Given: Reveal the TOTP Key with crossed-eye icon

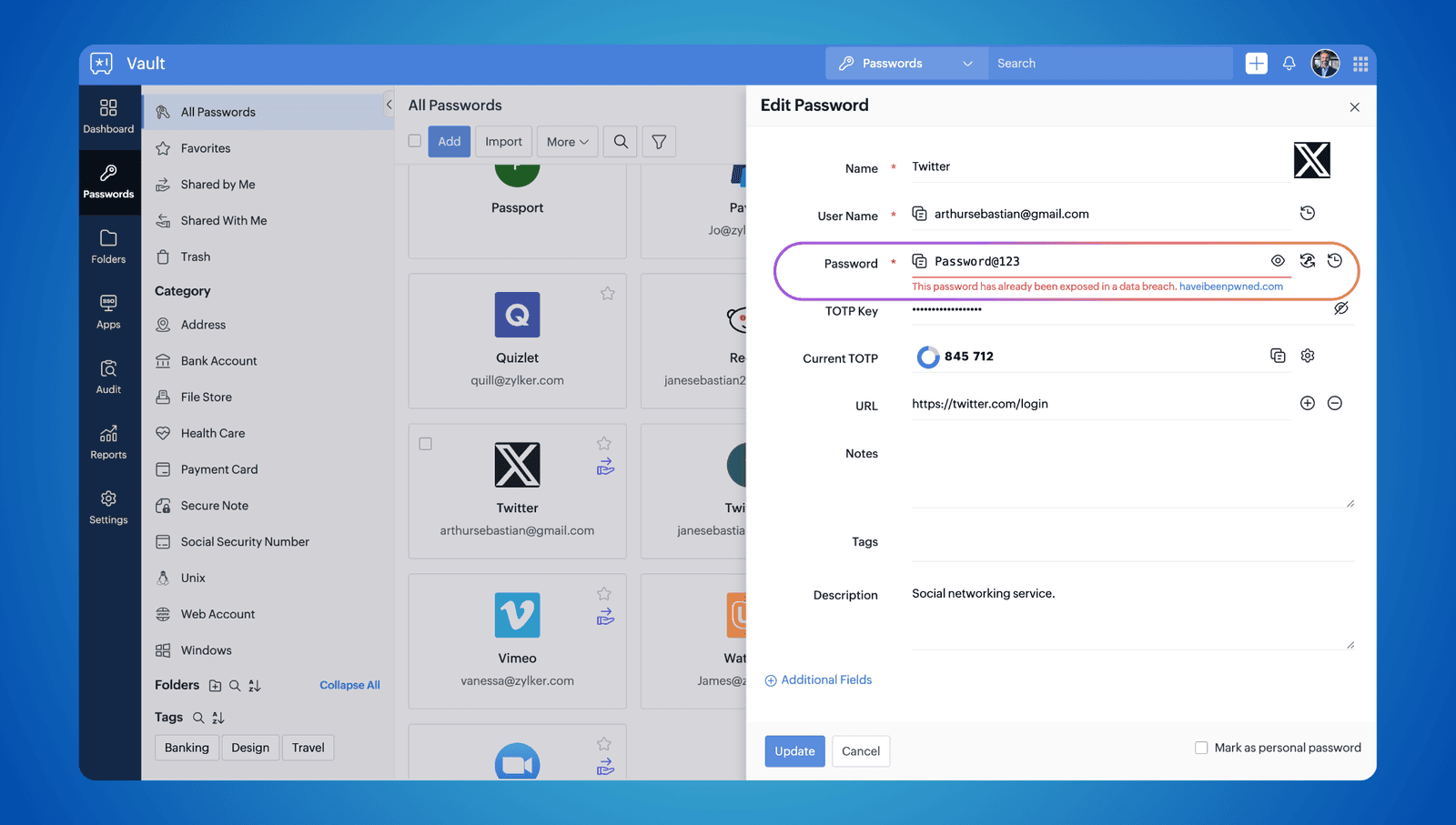Looking at the screenshot, I should 1340,308.
